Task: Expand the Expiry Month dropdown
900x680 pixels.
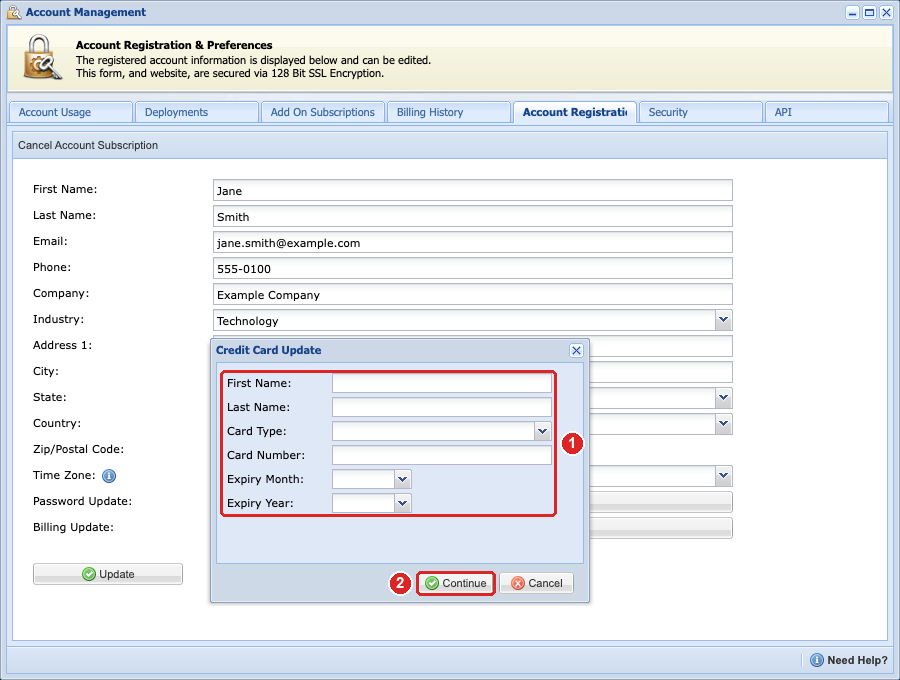Action: point(402,479)
